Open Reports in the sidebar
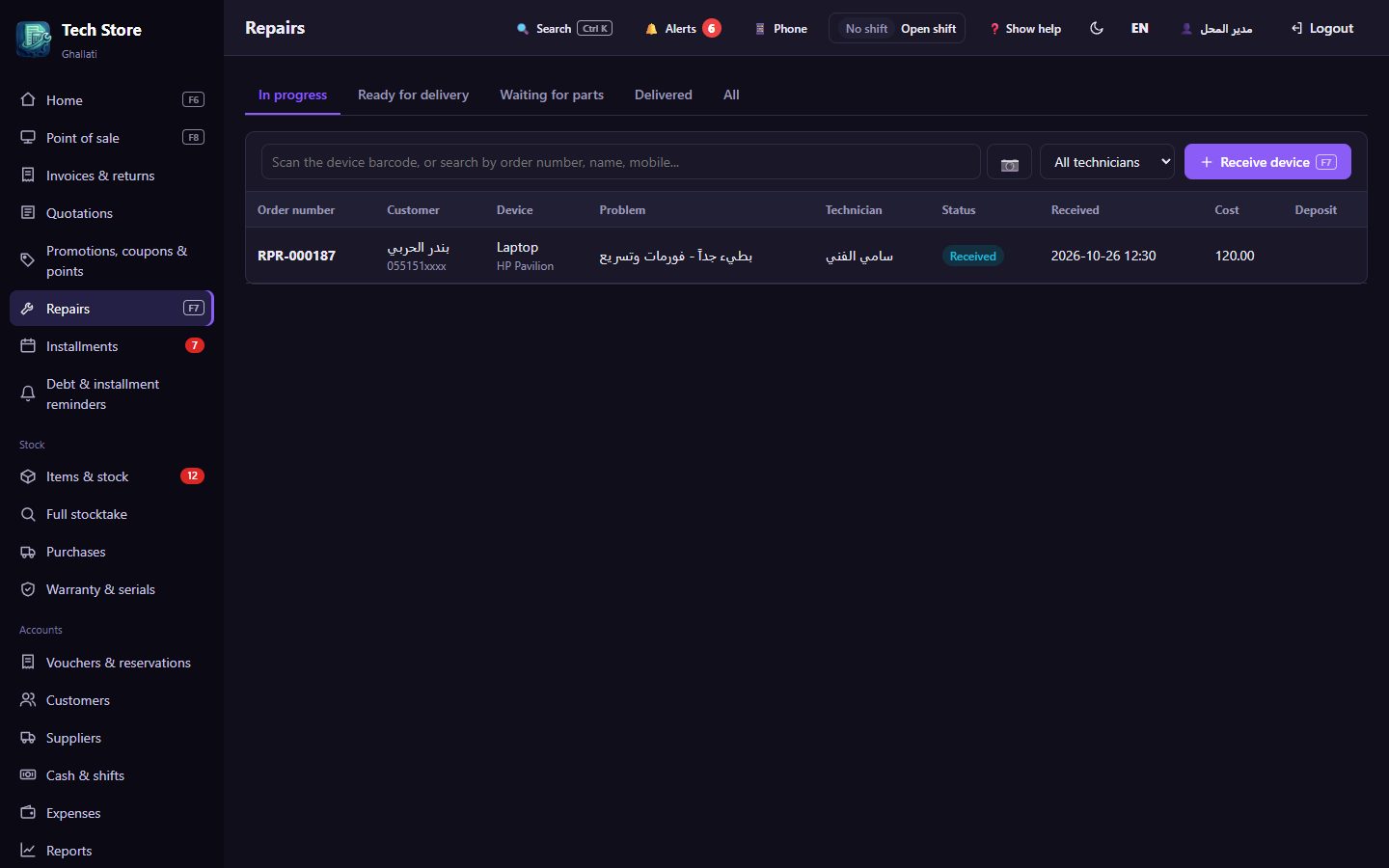The image size is (1389, 868). [x=111, y=851]
